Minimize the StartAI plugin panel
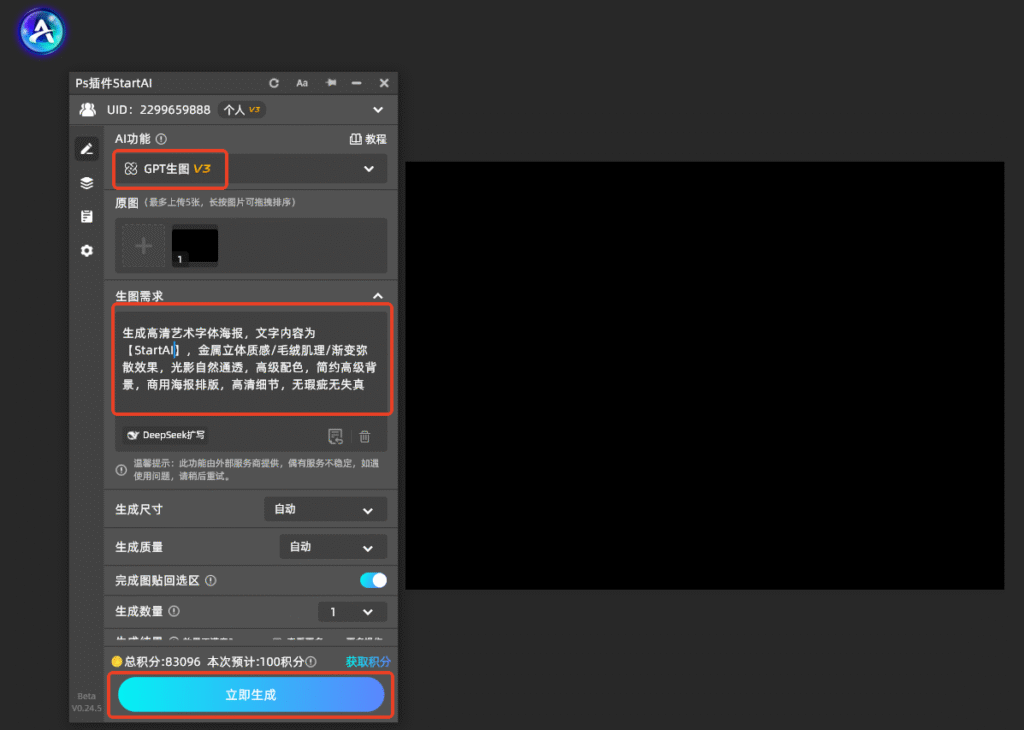 (x=357, y=83)
